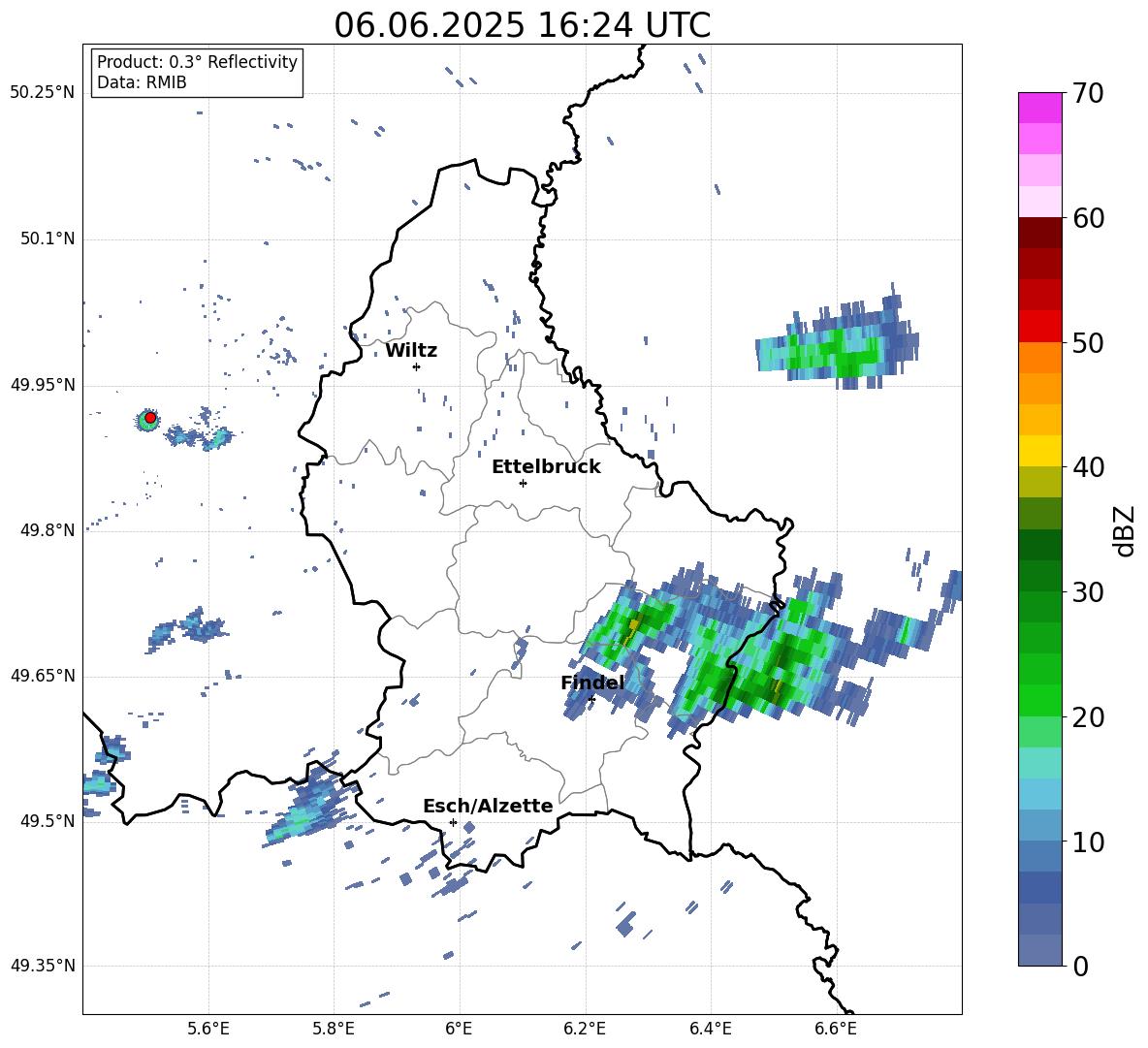Image resolution: width=1148 pixels, height=1048 pixels.
Task: Click the 40 colorbar tick label
Action: 1087,467
